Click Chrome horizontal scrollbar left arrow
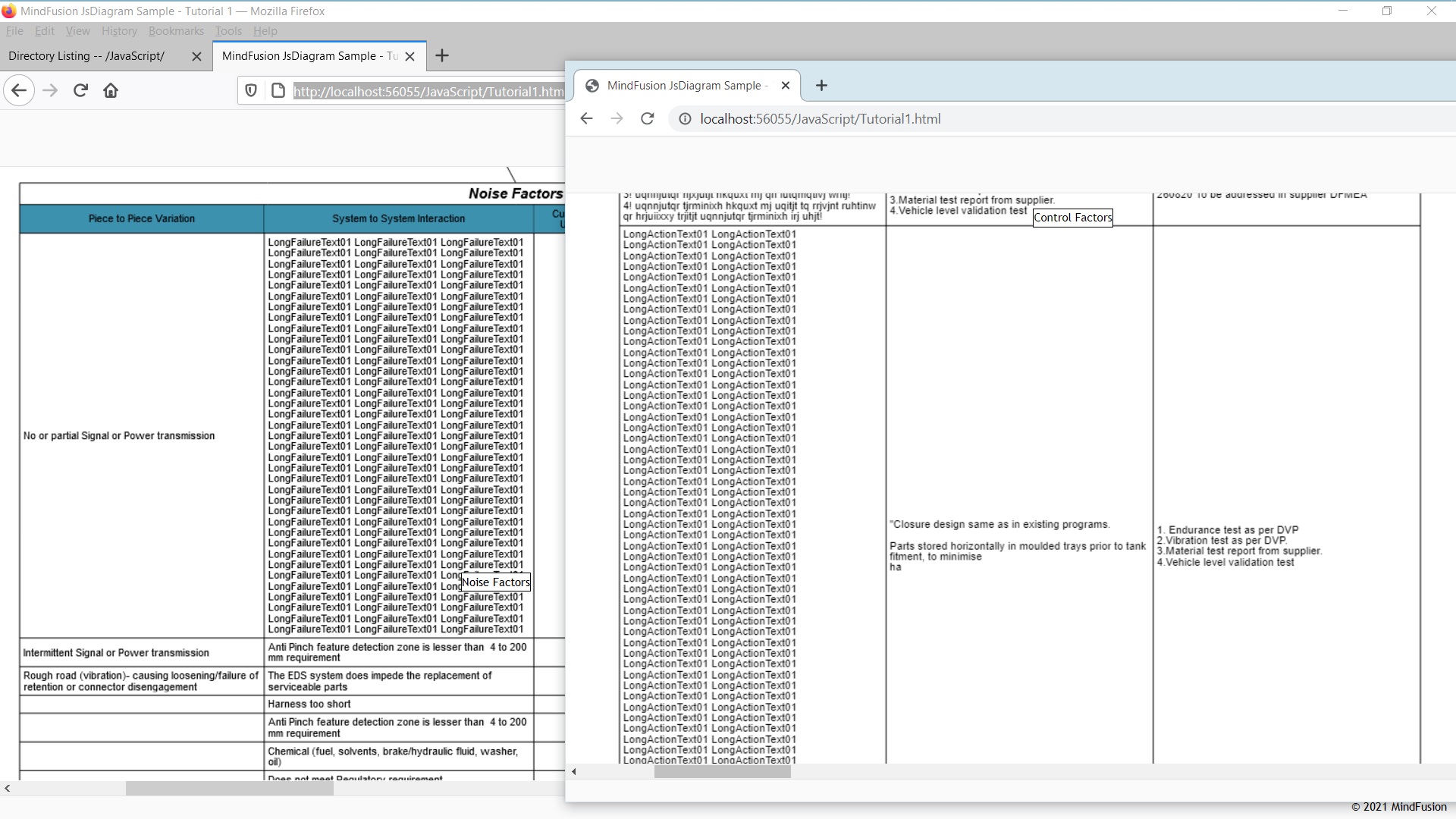This screenshot has width=1456, height=819. (x=574, y=772)
